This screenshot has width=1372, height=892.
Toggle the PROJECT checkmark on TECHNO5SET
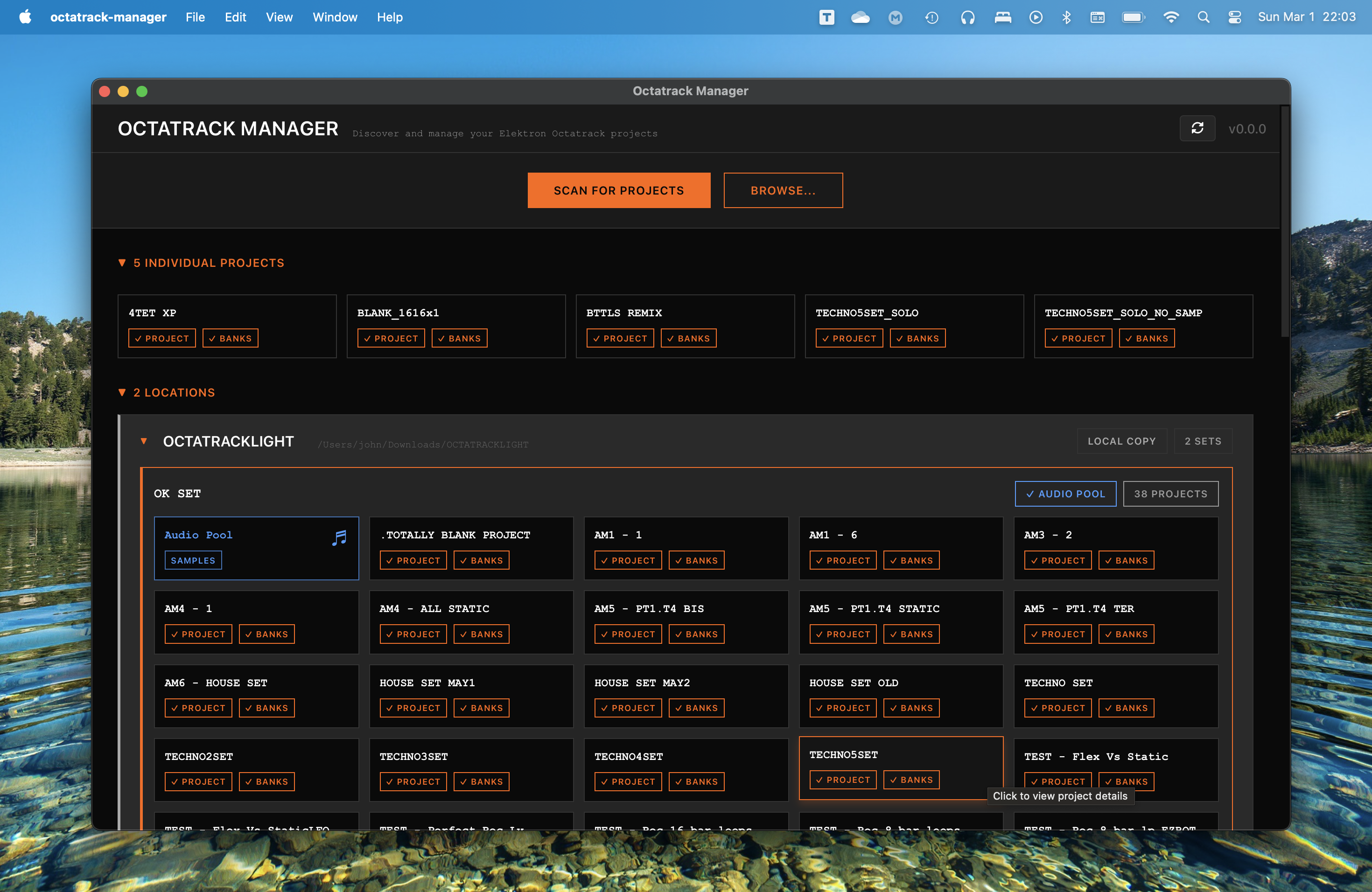coord(843,780)
